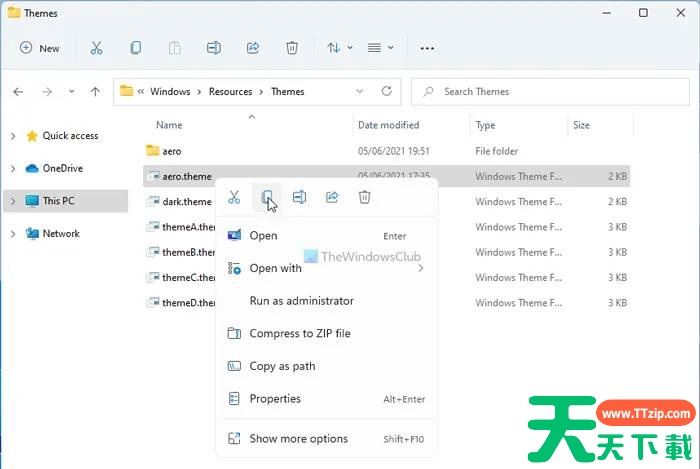Go forward with the Forward arrow
The image size is (700, 469).
[47, 92]
